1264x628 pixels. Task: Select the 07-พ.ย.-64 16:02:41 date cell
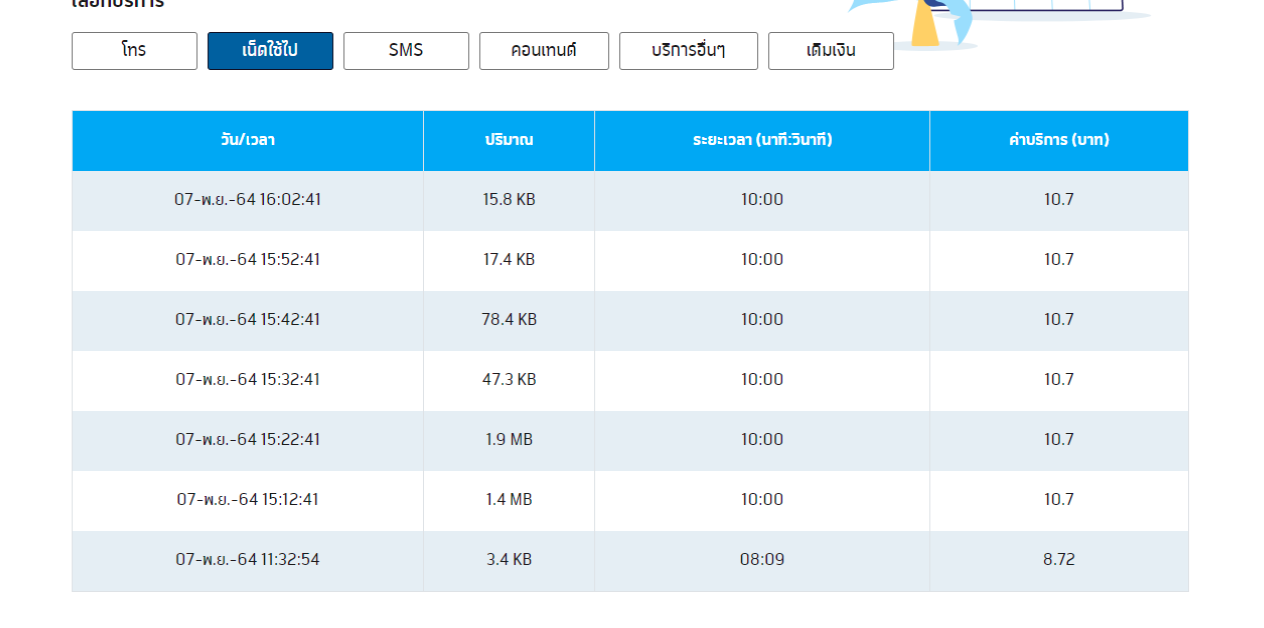click(248, 200)
